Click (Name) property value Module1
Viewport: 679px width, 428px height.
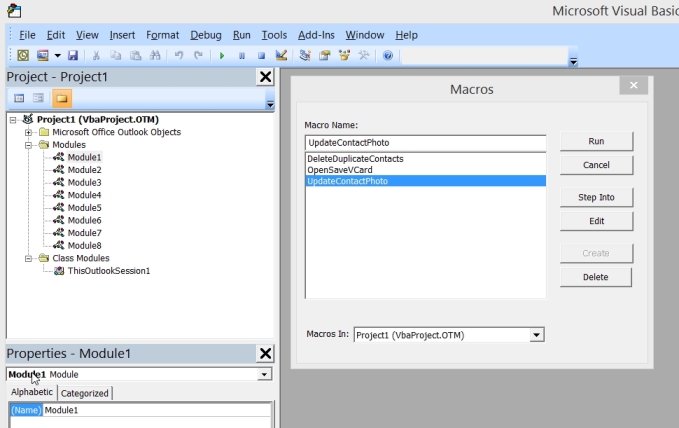click(x=157, y=410)
